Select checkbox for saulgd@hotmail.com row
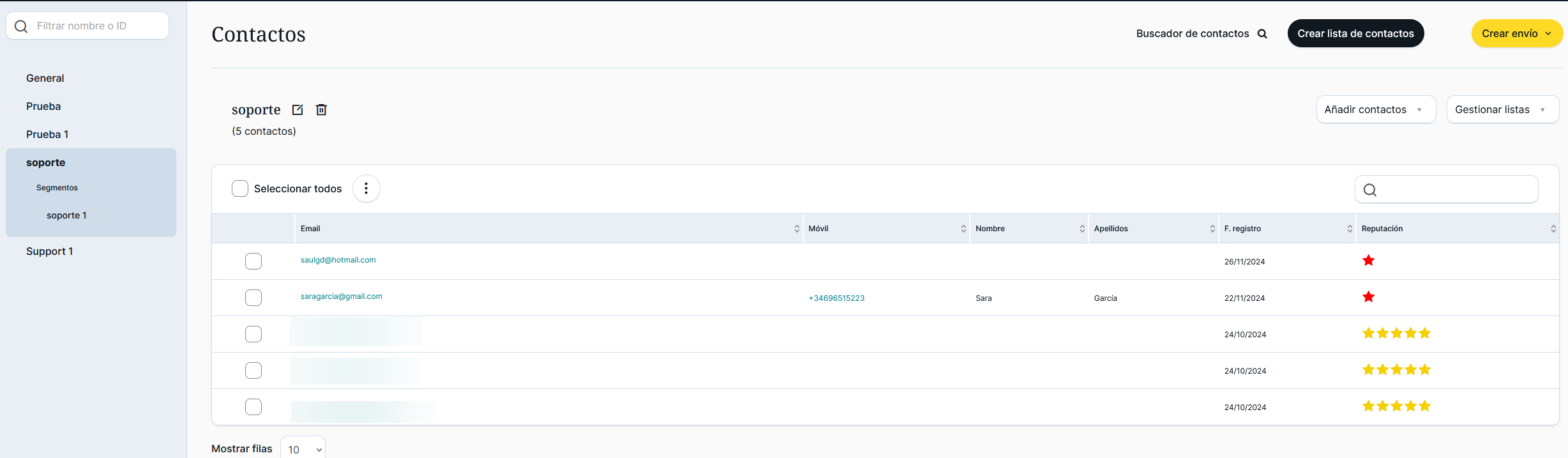 click(x=253, y=261)
